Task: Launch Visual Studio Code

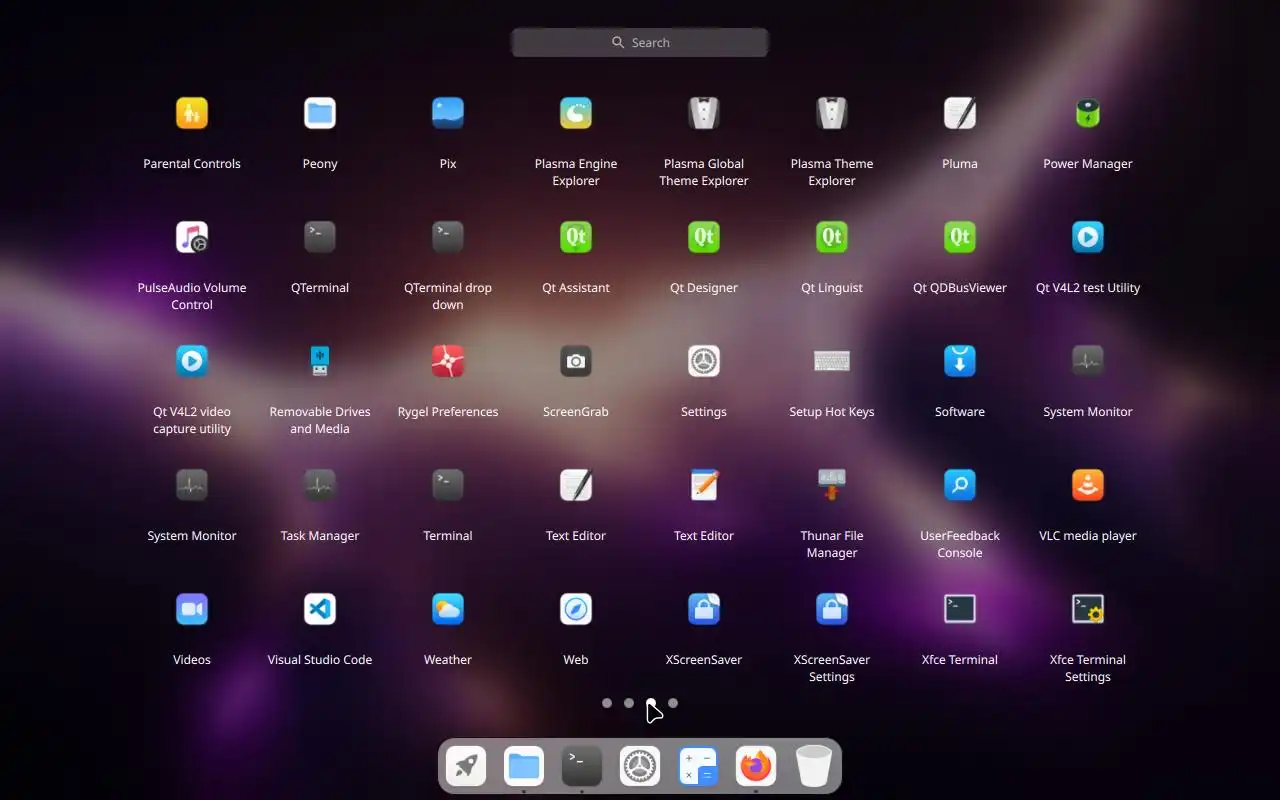Action: (x=320, y=609)
